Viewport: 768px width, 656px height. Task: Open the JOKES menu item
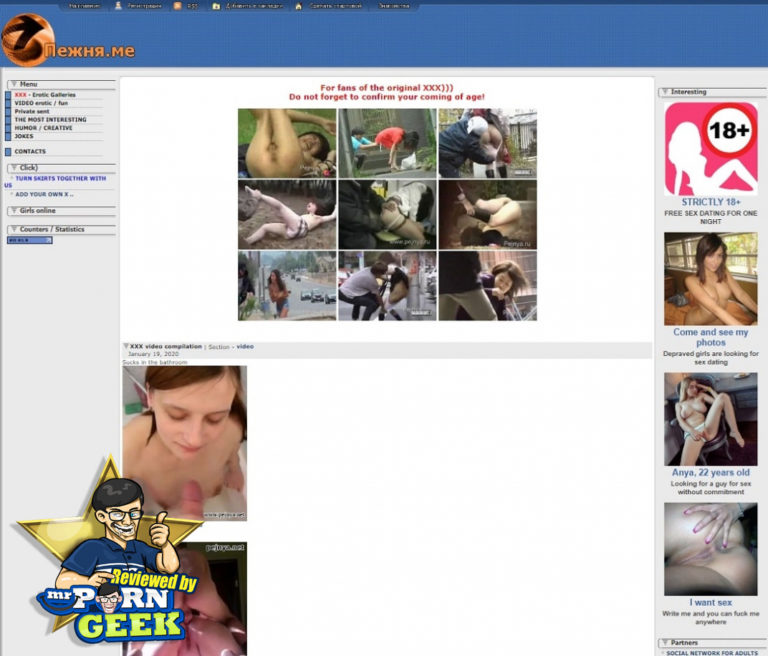(24, 136)
